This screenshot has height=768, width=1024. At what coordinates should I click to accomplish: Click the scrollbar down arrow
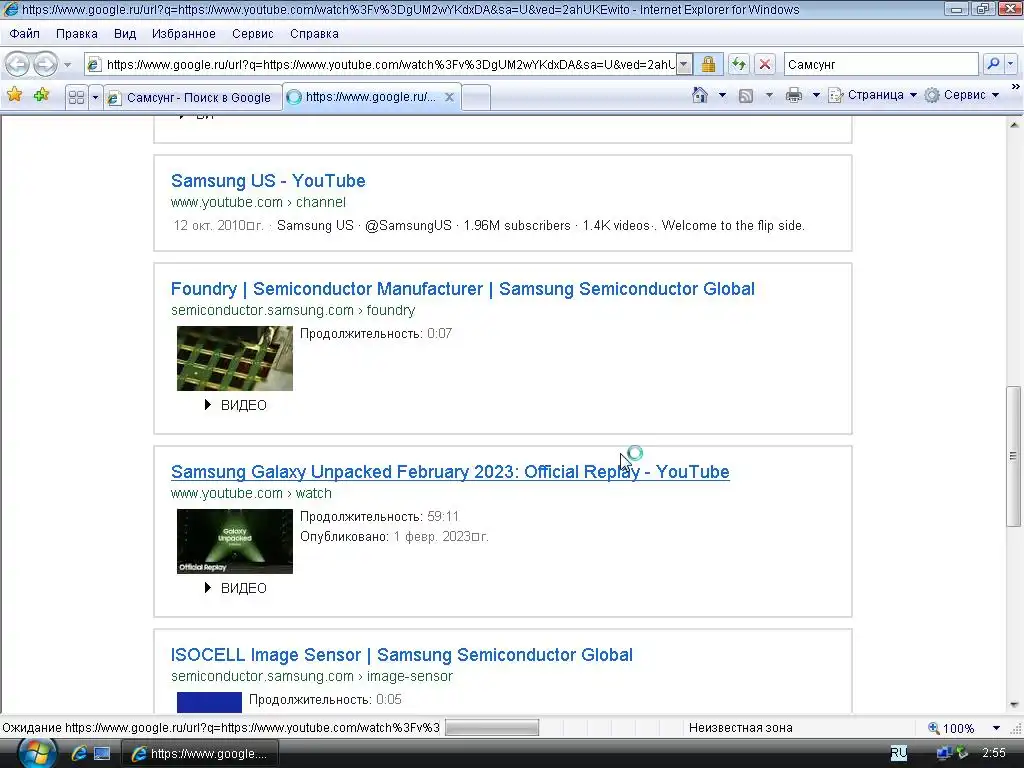coord(1013,705)
